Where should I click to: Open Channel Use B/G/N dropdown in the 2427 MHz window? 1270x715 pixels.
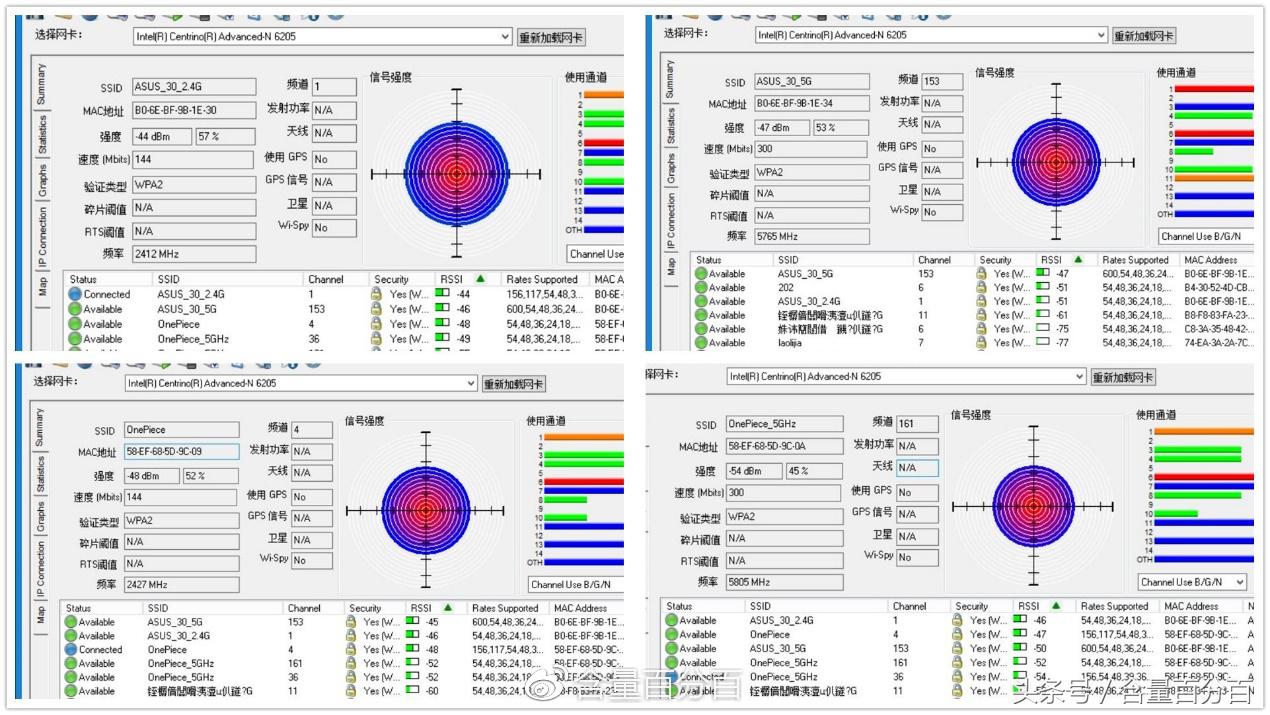point(575,584)
